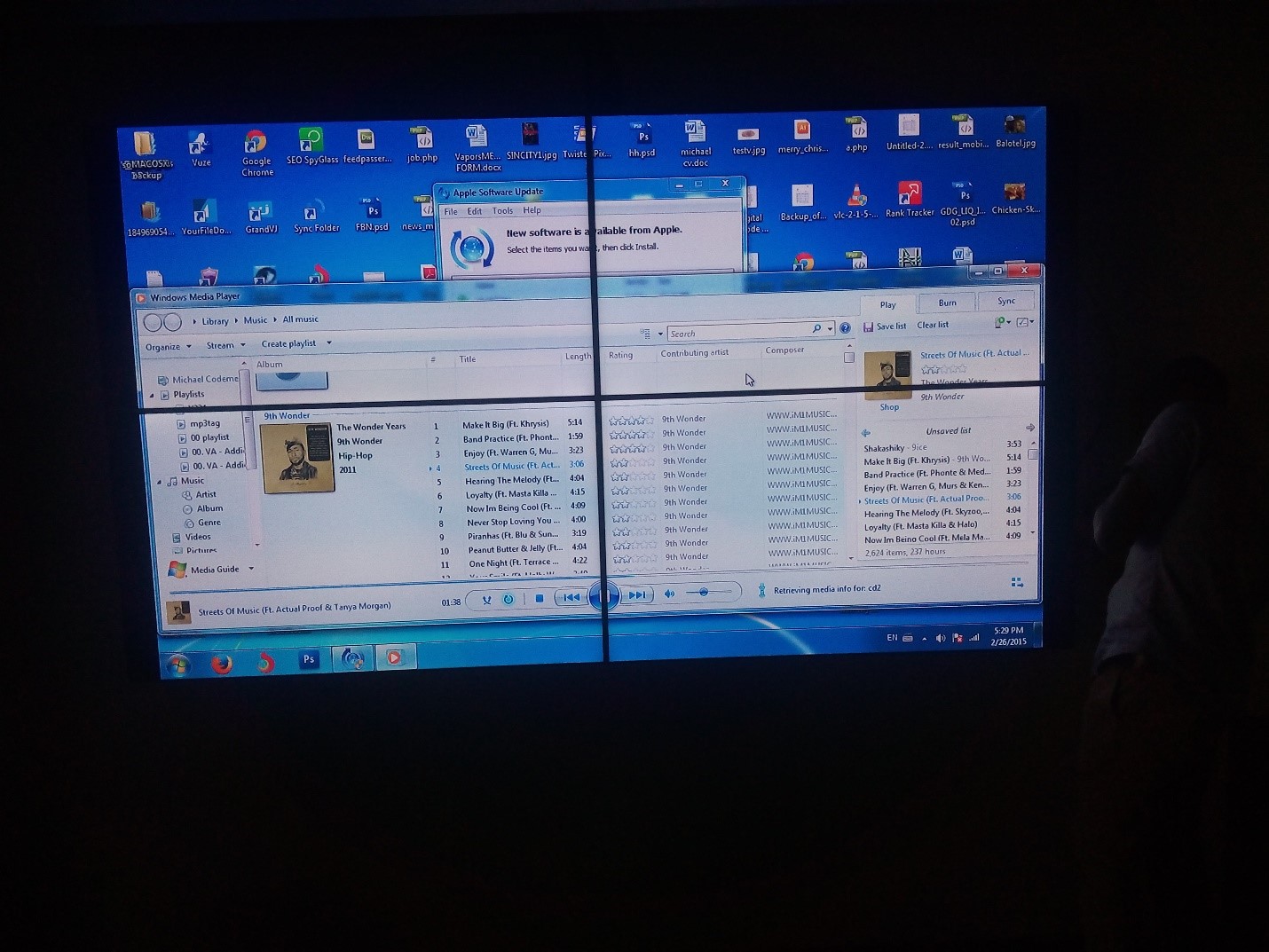This screenshot has width=1269, height=952.
Task: Click into the library Search box
Action: click(740, 333)
